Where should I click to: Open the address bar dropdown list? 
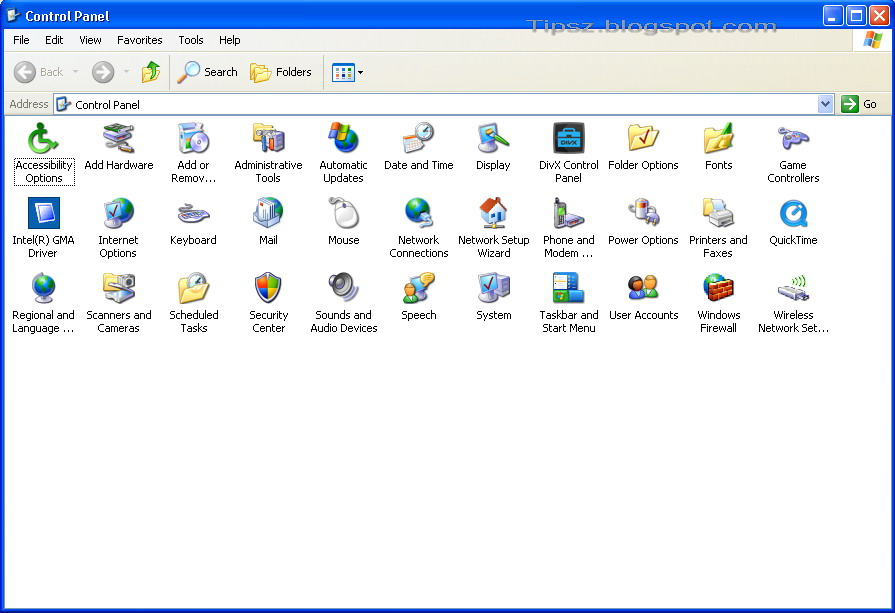point(824,104)
